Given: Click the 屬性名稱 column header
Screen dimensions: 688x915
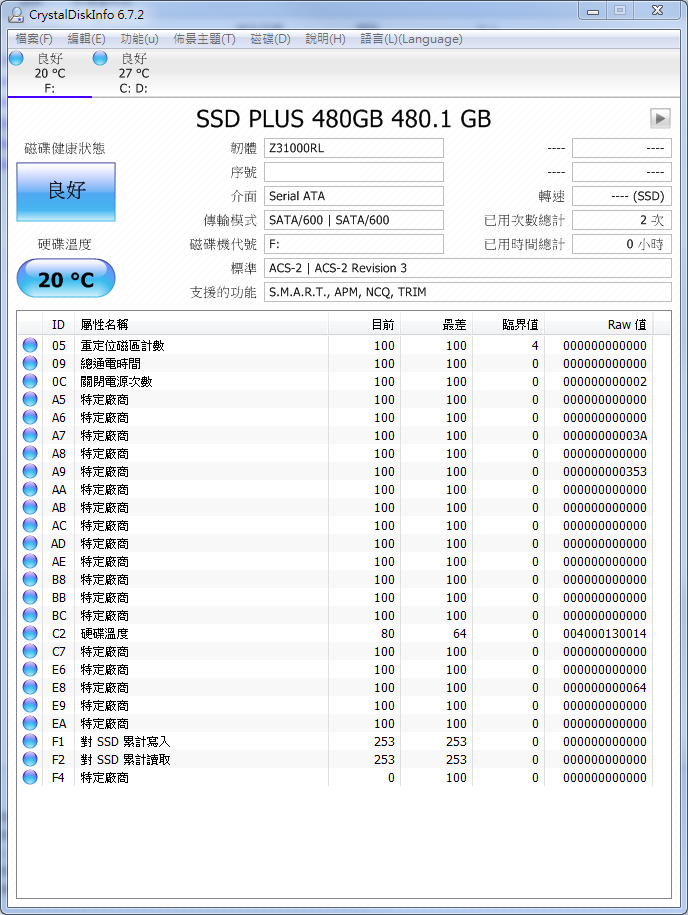Looking at the screenshot, I should 201,325.
